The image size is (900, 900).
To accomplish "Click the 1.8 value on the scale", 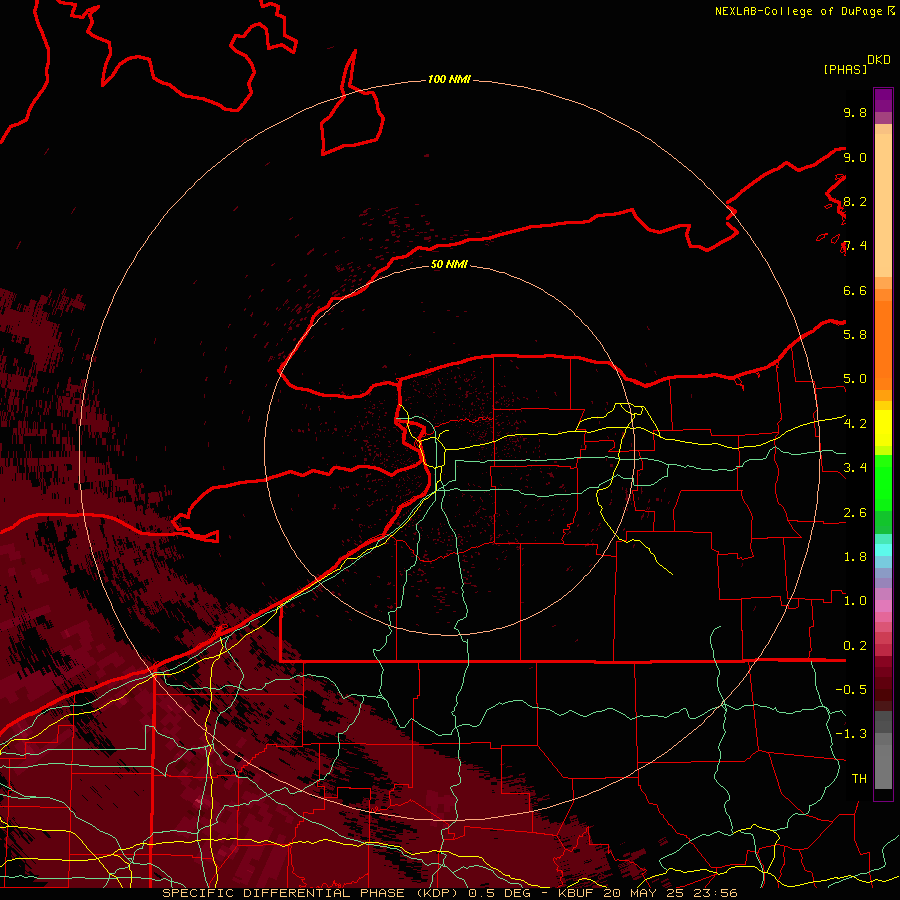I will pyautogui.click(x=855, y=557).
